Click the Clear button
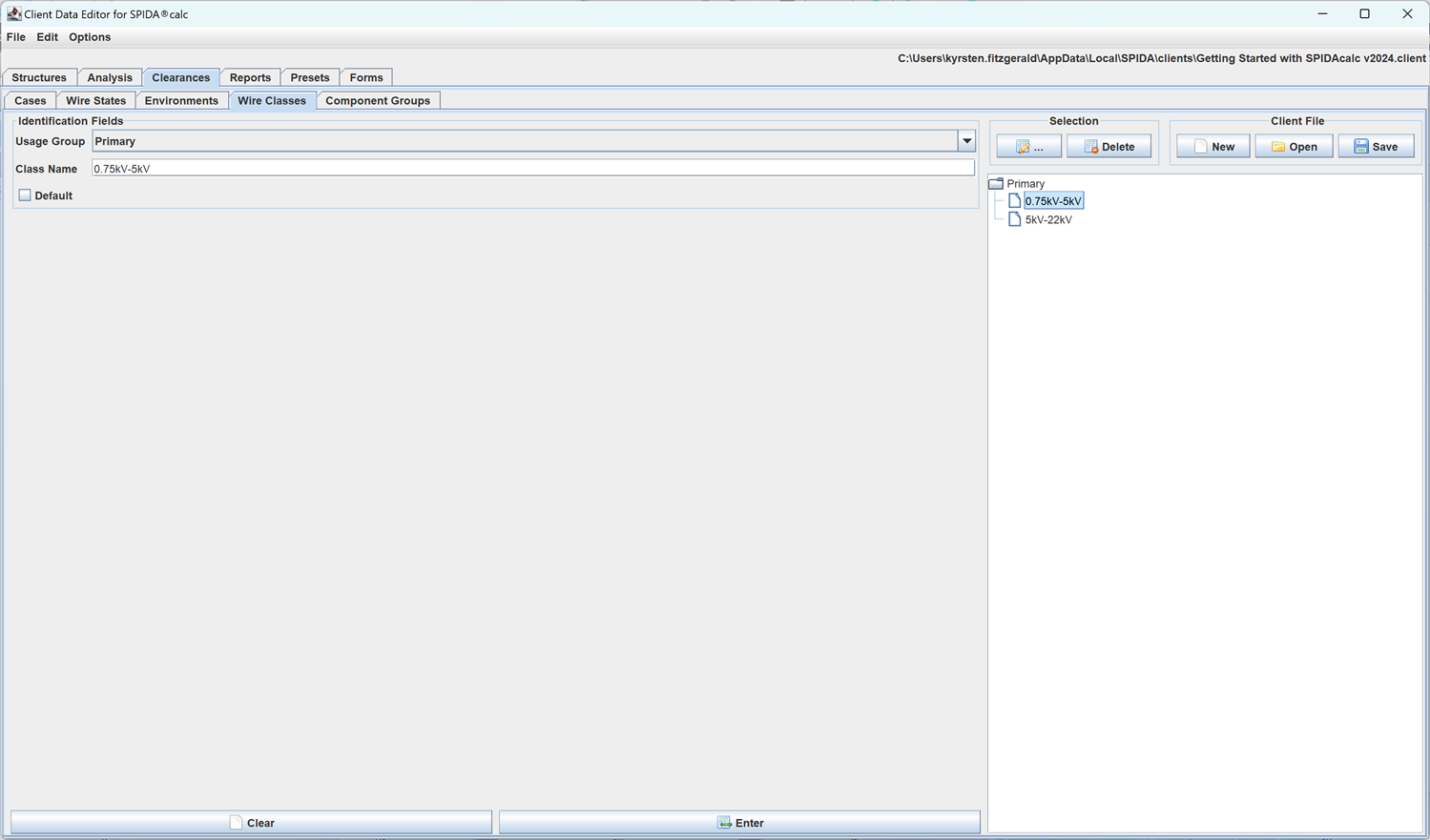The height and width of the screenshot is (840, 1430). (252, 823)
